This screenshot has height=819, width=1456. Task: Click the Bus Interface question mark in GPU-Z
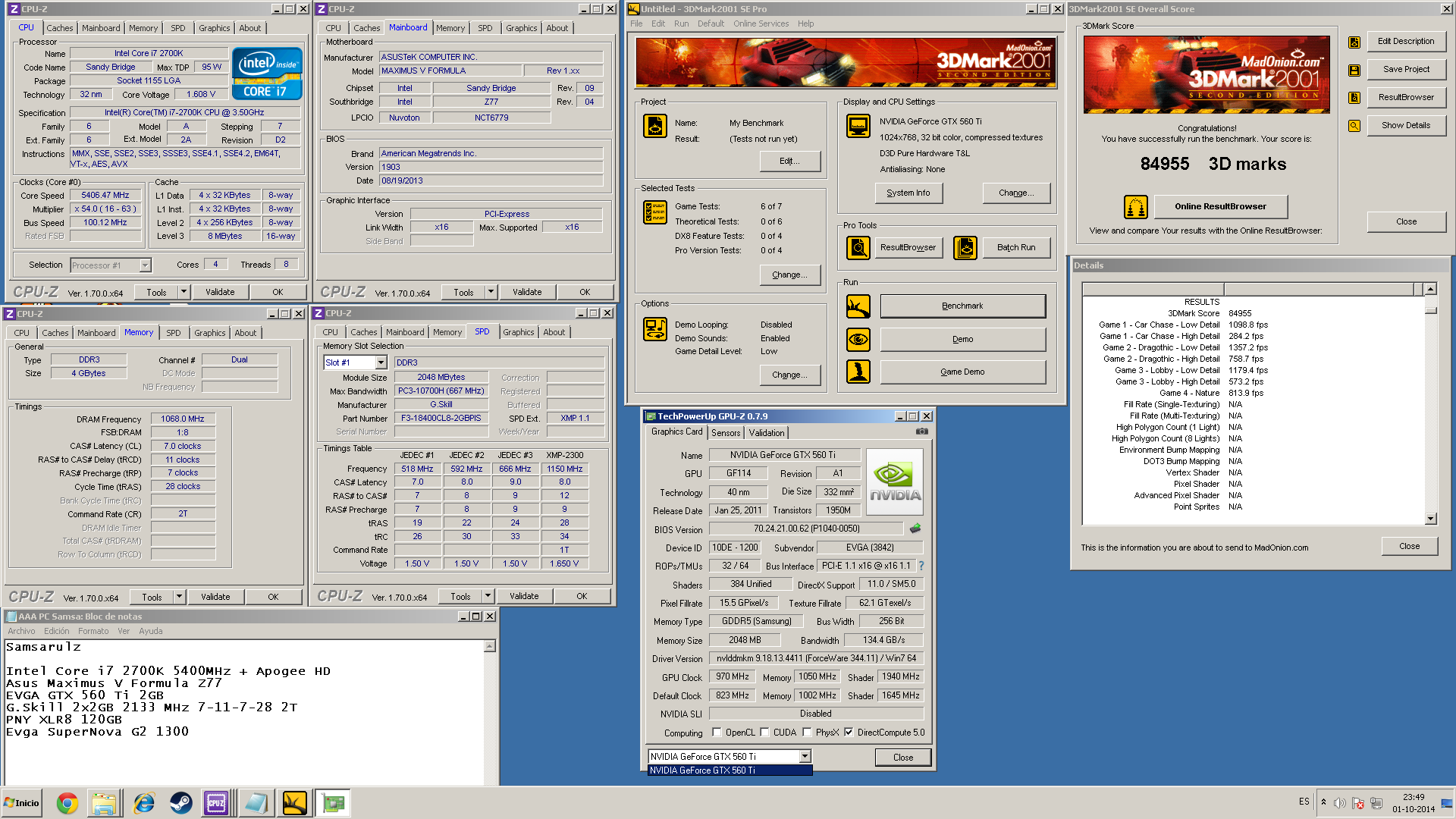point(921,566)
